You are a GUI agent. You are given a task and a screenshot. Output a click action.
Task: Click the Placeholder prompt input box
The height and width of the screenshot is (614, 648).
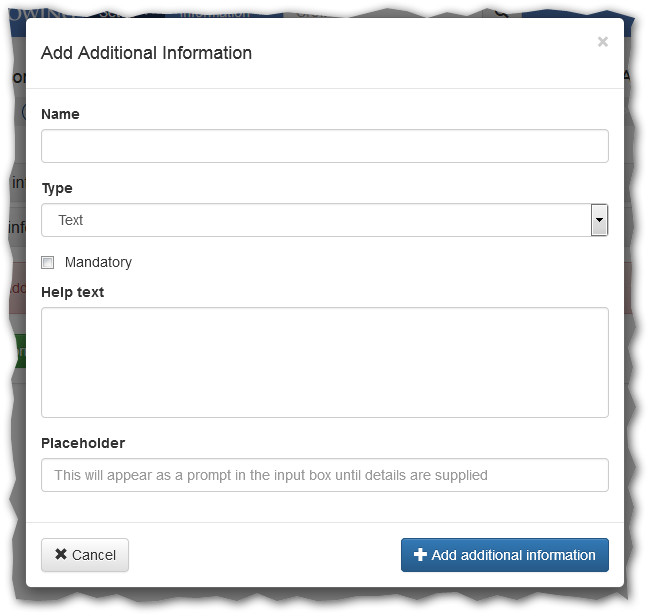coord(324,475)
